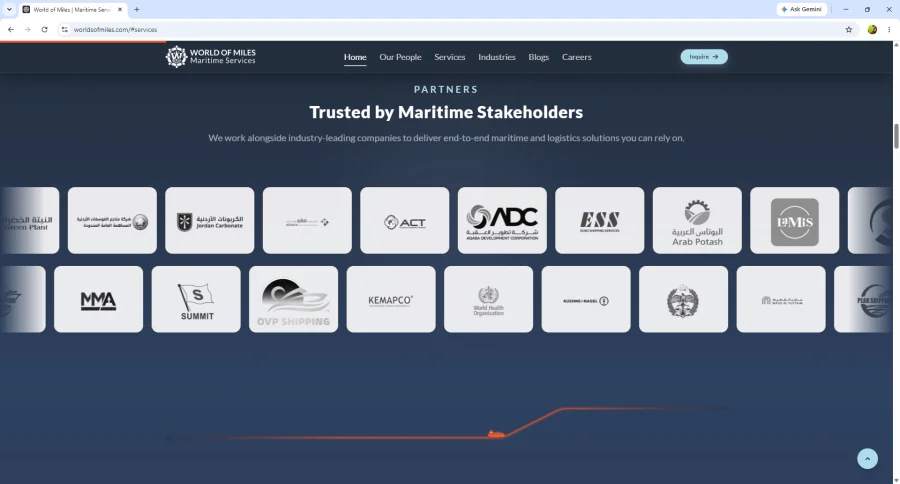
Task: Open the KEMAPCO partner logo card
Action: 391,299
